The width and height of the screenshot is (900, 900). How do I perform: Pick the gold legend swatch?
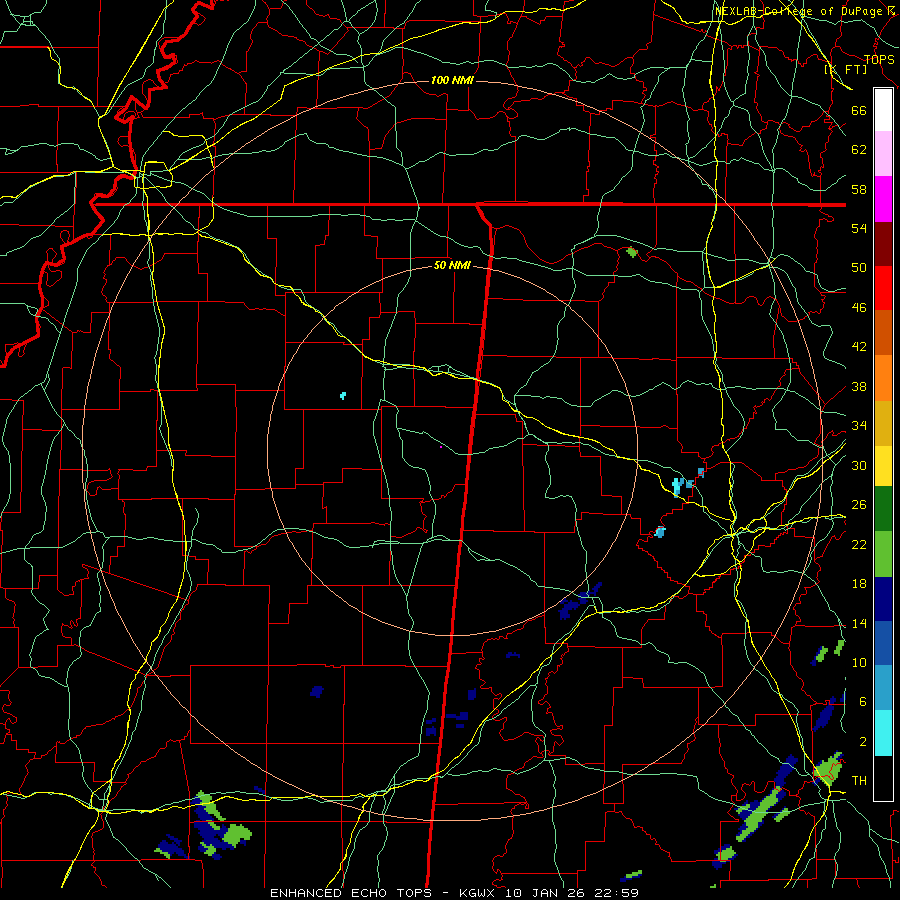click(x=883, y=424)
